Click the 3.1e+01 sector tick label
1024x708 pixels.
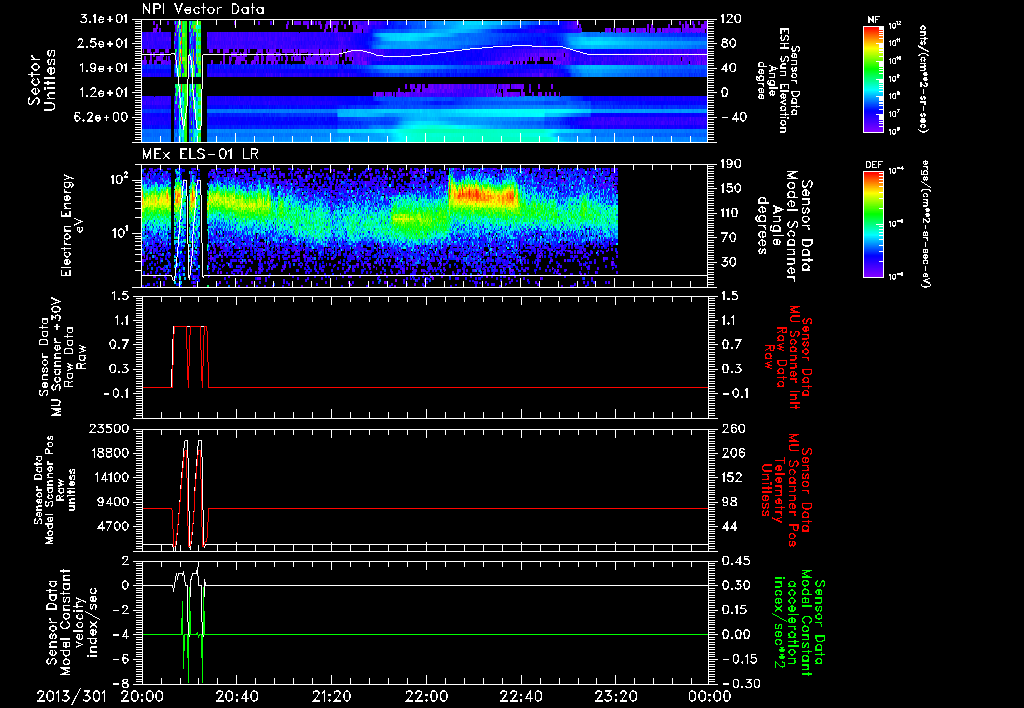105,19
